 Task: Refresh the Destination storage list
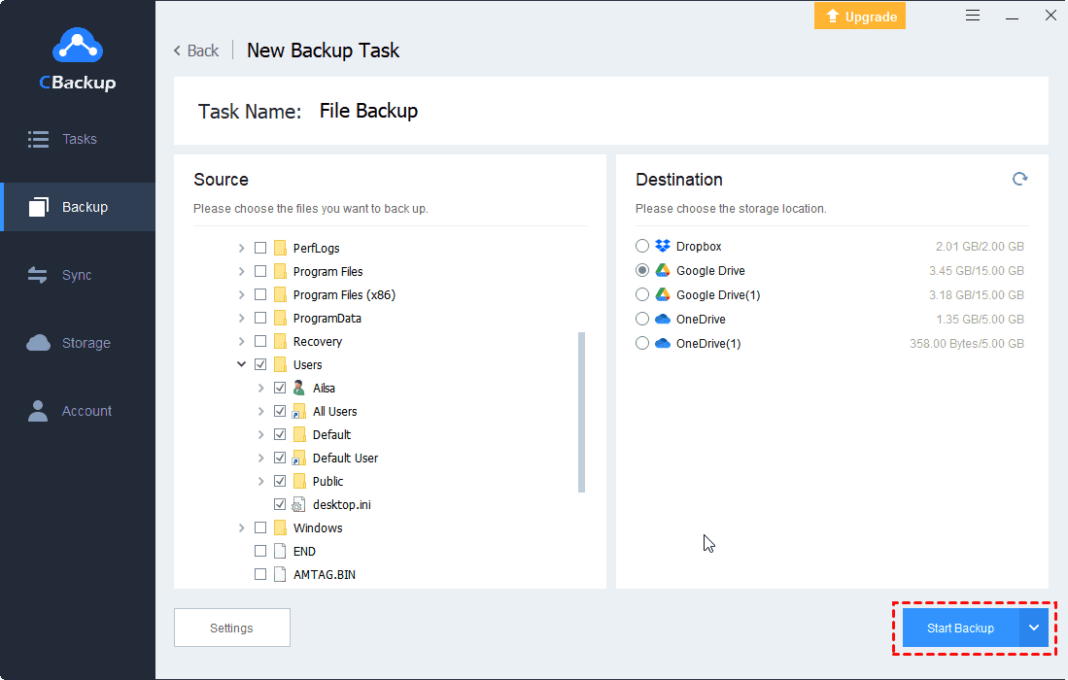[1020, 179]
